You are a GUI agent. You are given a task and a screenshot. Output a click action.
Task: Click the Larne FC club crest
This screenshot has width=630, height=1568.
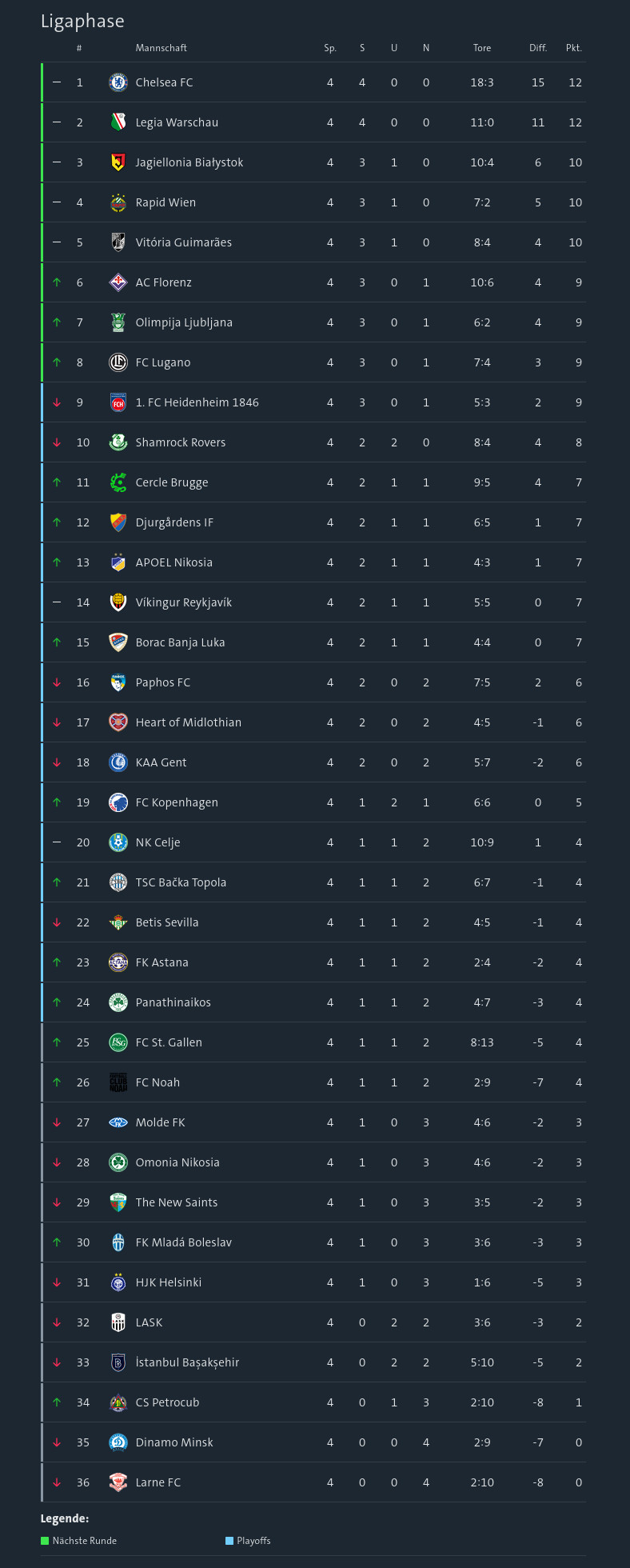click(118, 1482)
